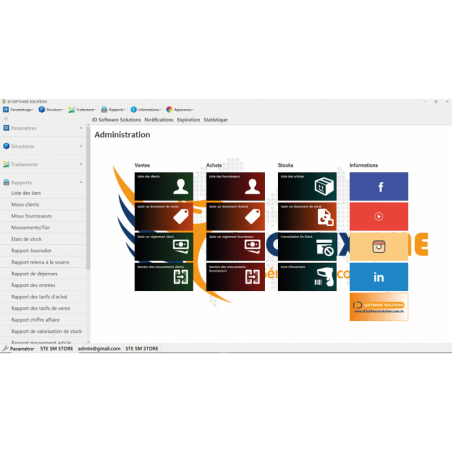Expand the Structures sidebar section
This screenshot has width=452, height=452.
tap(43, 146)
